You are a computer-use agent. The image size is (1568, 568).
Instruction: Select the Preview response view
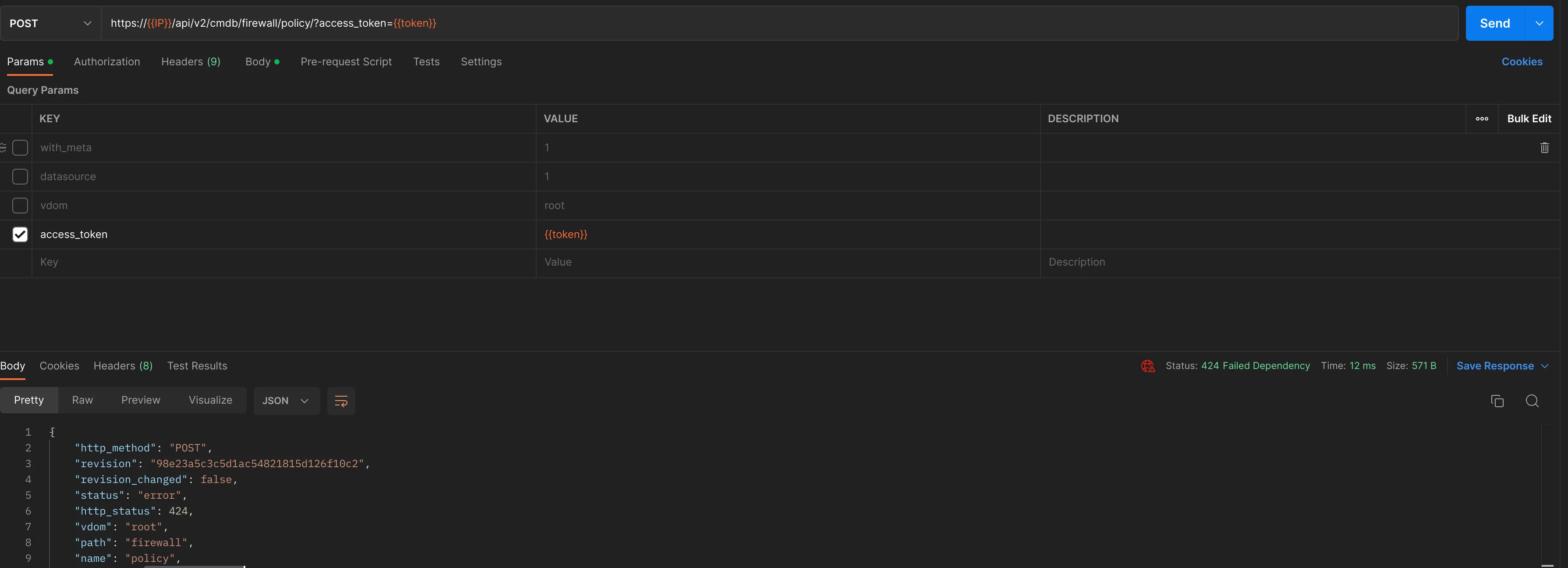141,400
